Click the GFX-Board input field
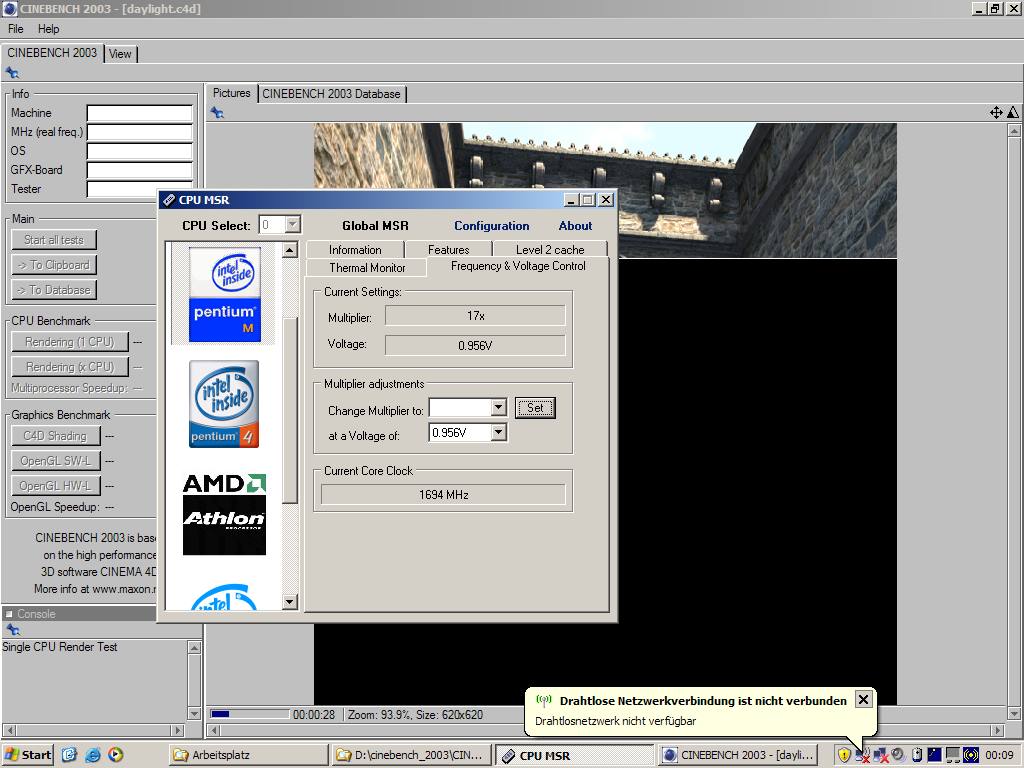This screenshot has width=1024, height=768. point(140,170)
